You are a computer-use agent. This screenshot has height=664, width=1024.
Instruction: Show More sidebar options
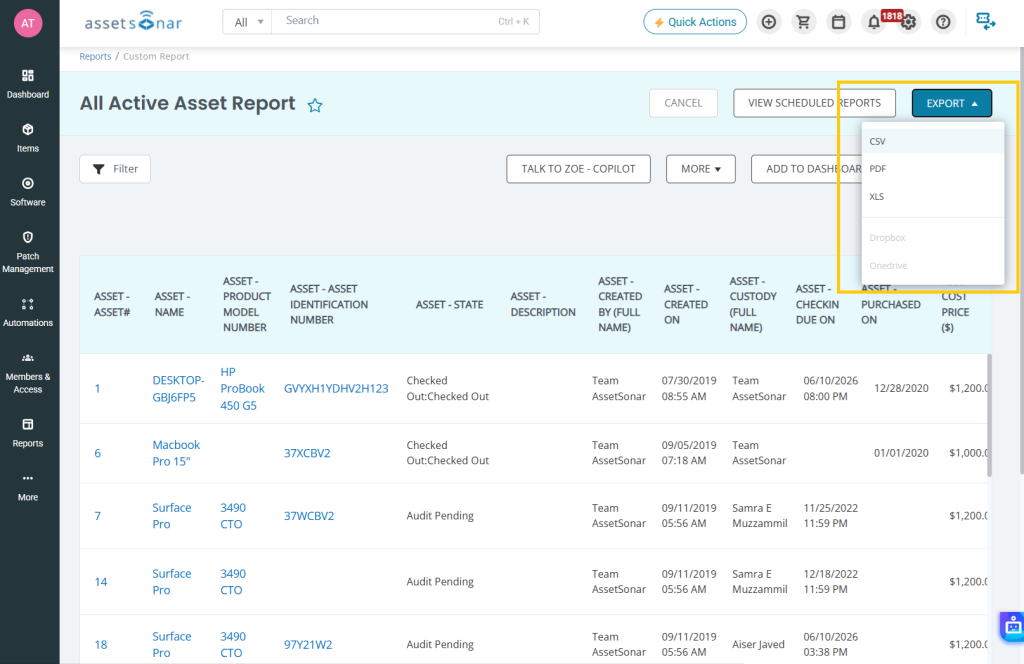click(27, 487)
